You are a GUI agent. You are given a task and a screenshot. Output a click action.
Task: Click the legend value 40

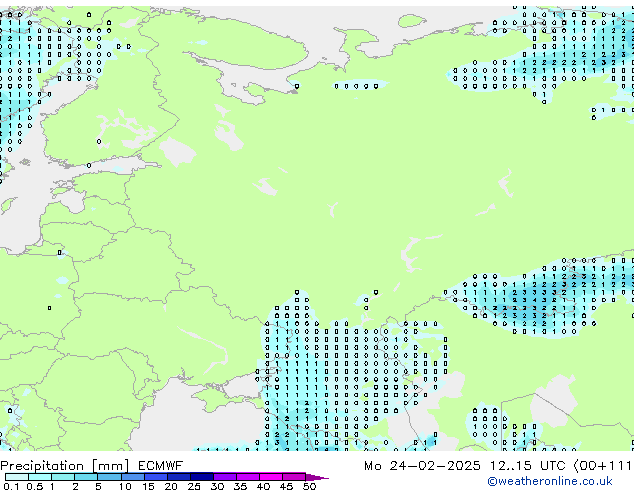click(263, 486)
